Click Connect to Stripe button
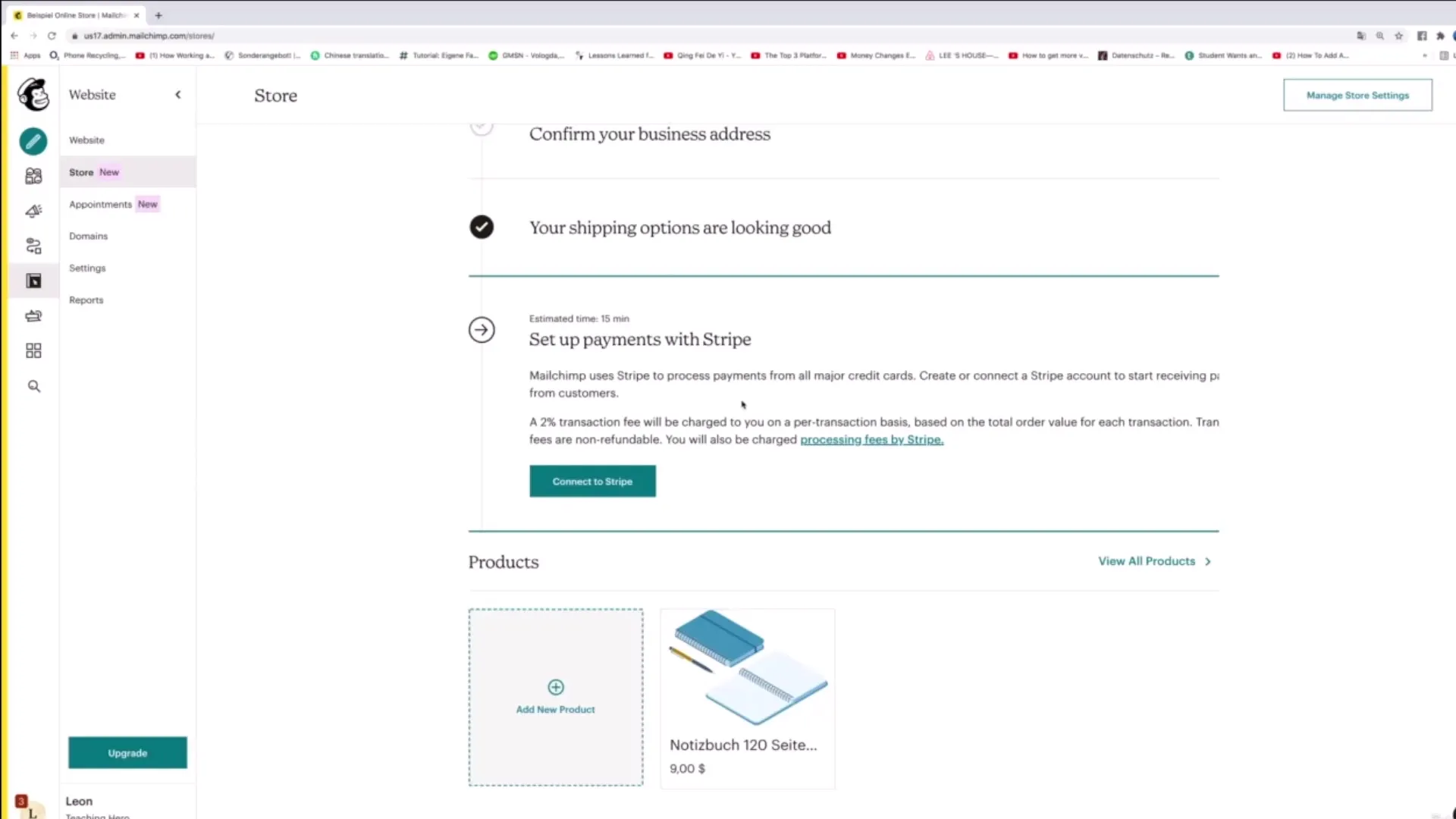This screenshot has width=1456, height=819. [x=592, y=482]
